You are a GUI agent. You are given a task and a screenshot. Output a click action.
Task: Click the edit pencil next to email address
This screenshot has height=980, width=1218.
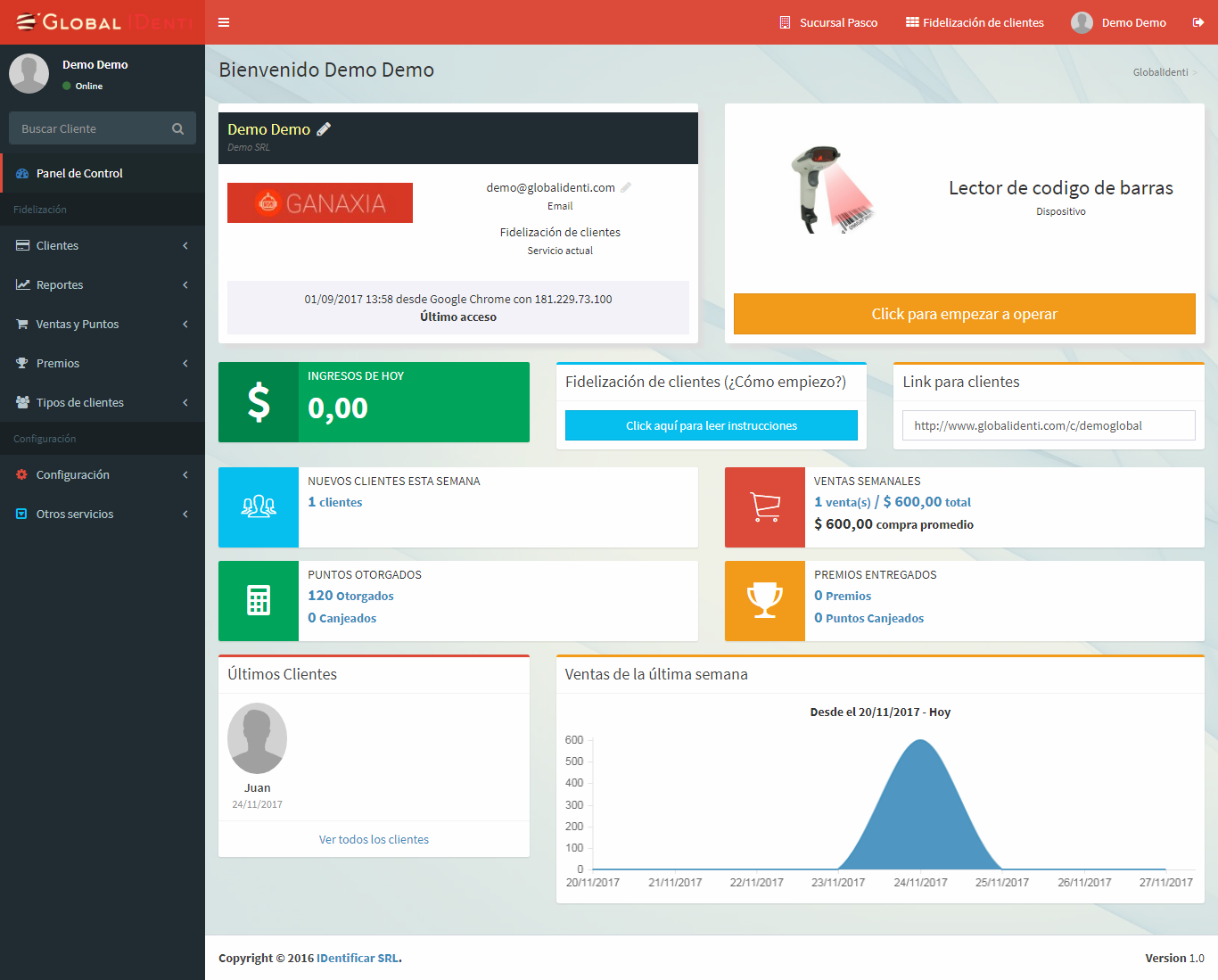point(626,188)
